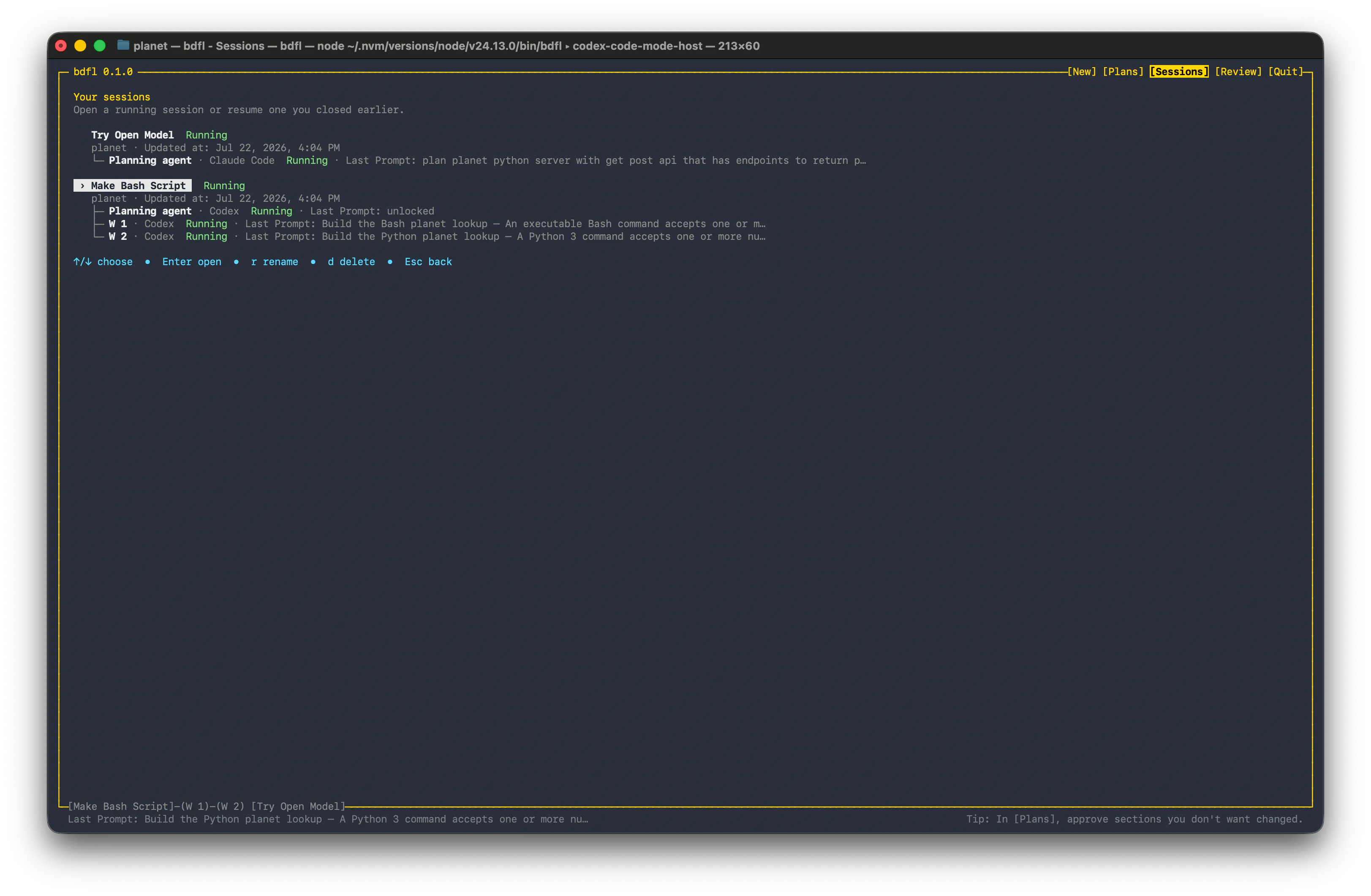
Task: Close the terminal window with red button
Action: click(x=61, y=46)
